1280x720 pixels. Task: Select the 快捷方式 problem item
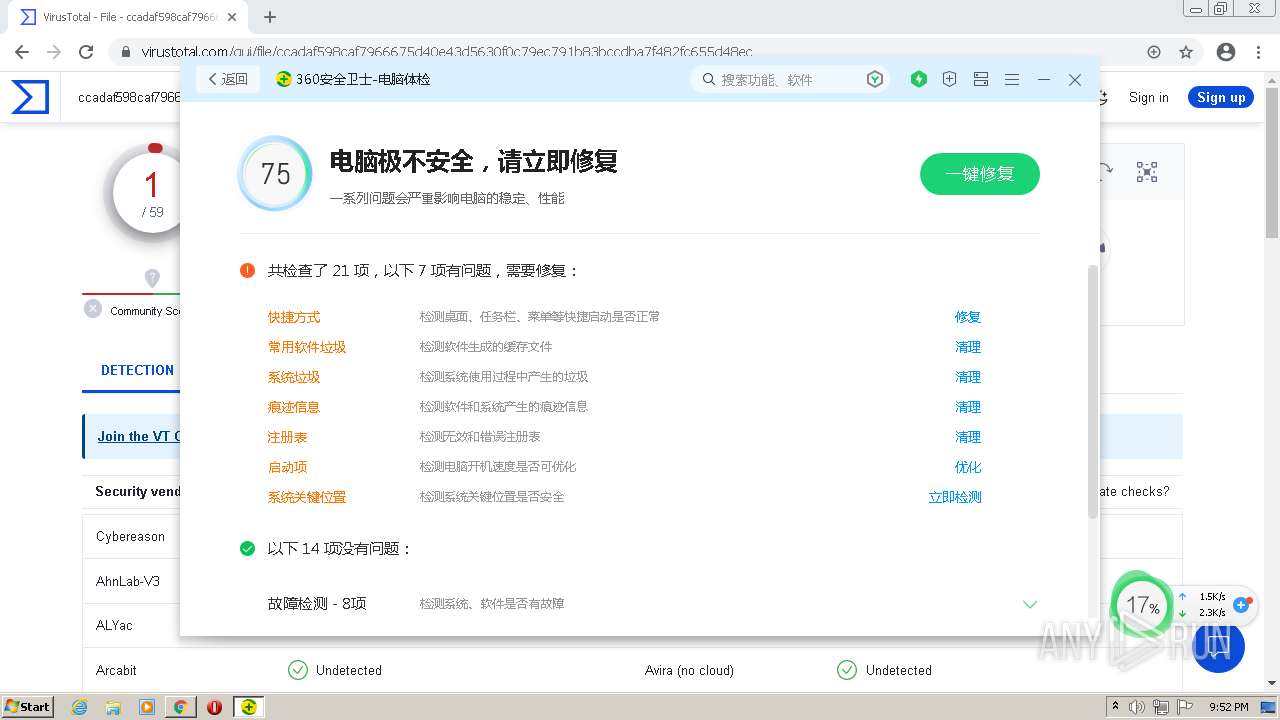pos(294,317)
